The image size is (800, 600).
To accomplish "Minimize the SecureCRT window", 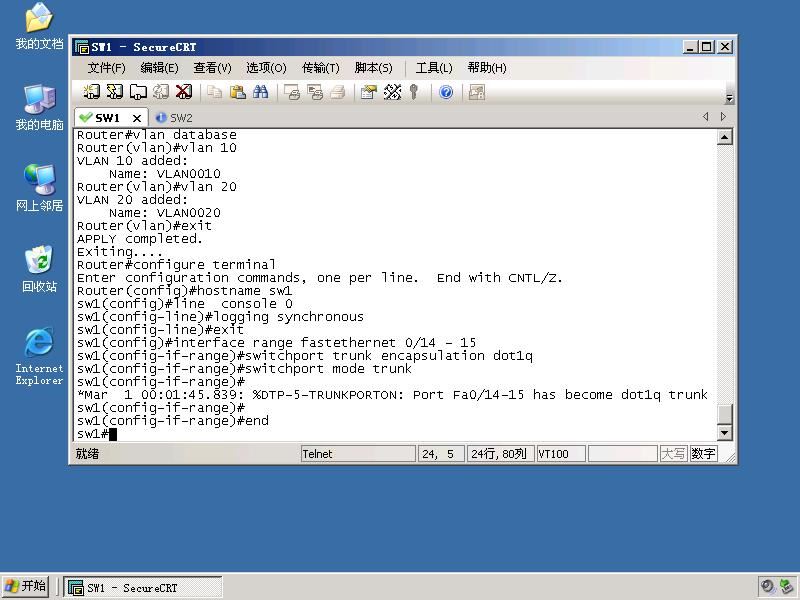I will tap(690, 47).
